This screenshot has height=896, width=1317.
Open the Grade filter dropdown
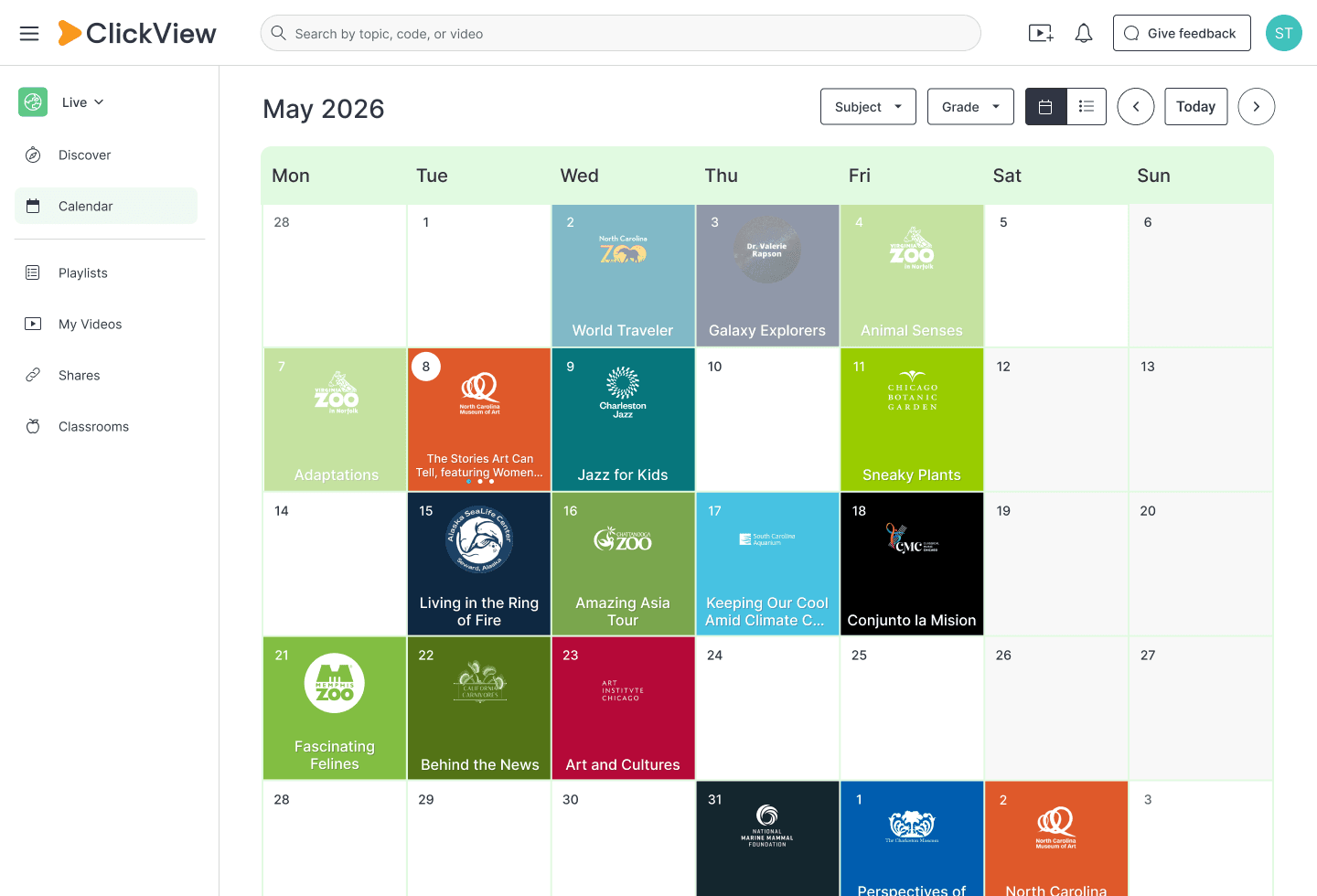970,107
